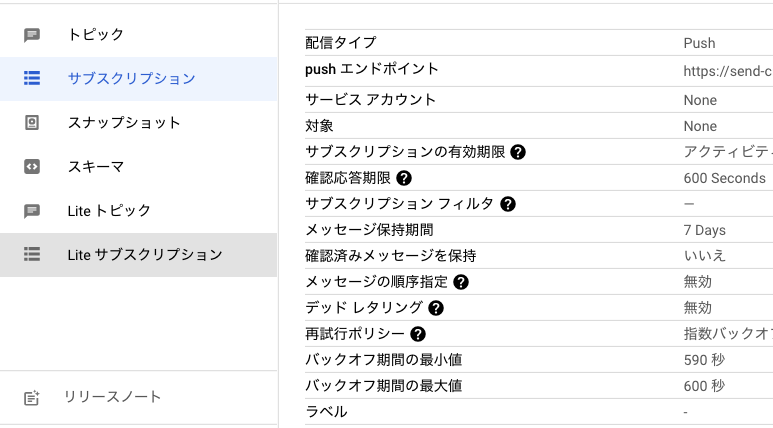This screenshot has height=428, width=773.
Task: Open リリースノート link
Action: (112, 398)
